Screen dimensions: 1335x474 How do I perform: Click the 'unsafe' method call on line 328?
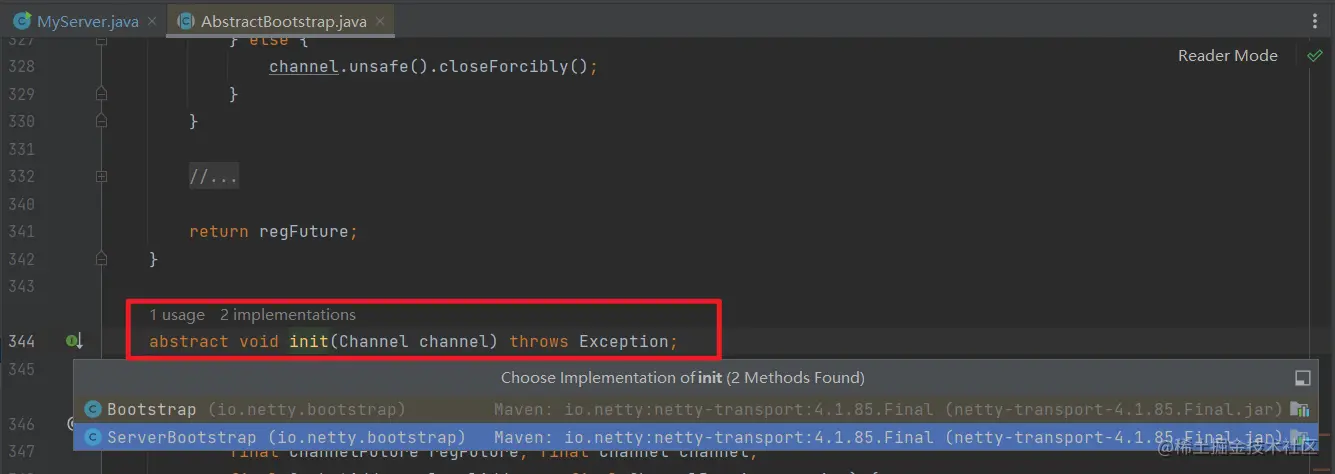tap(378, 67)
